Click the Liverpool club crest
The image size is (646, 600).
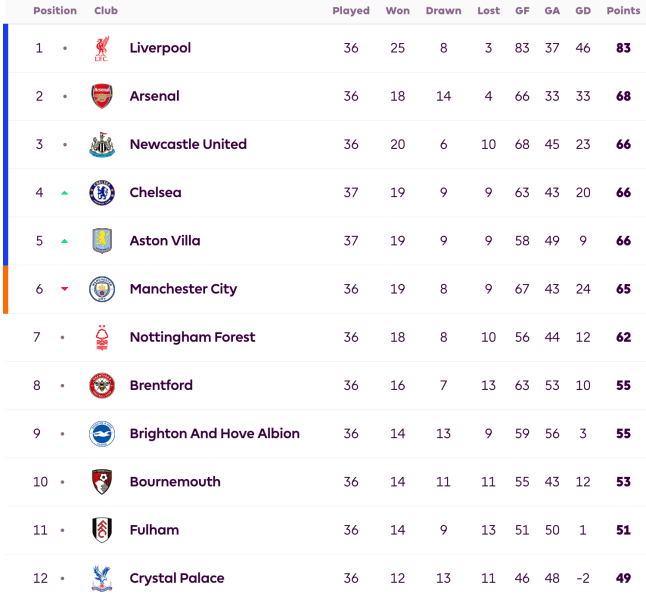click(x=102, y=48)
